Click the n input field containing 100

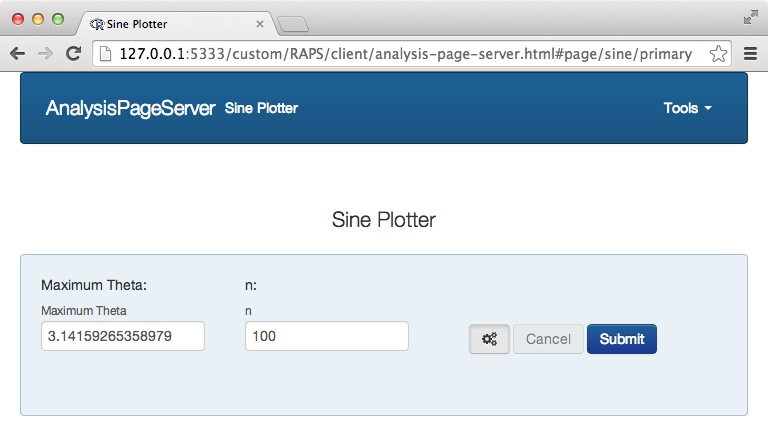tap(326, 337)
